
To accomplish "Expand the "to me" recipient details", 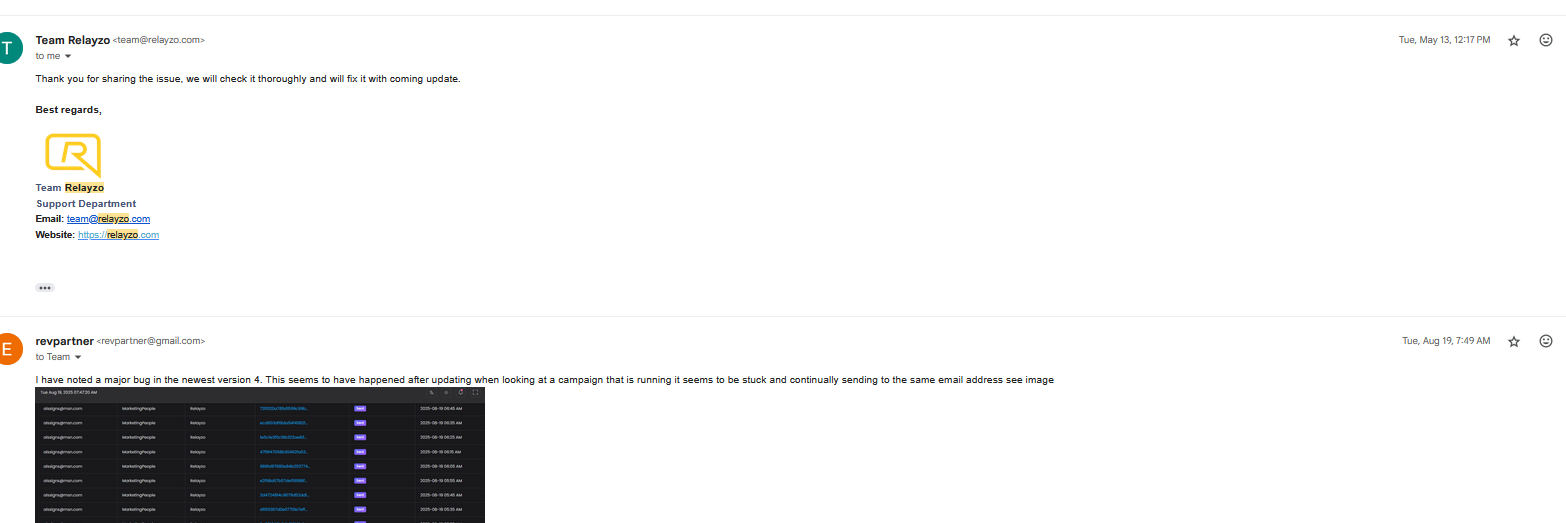I will (x=68, y=56).
